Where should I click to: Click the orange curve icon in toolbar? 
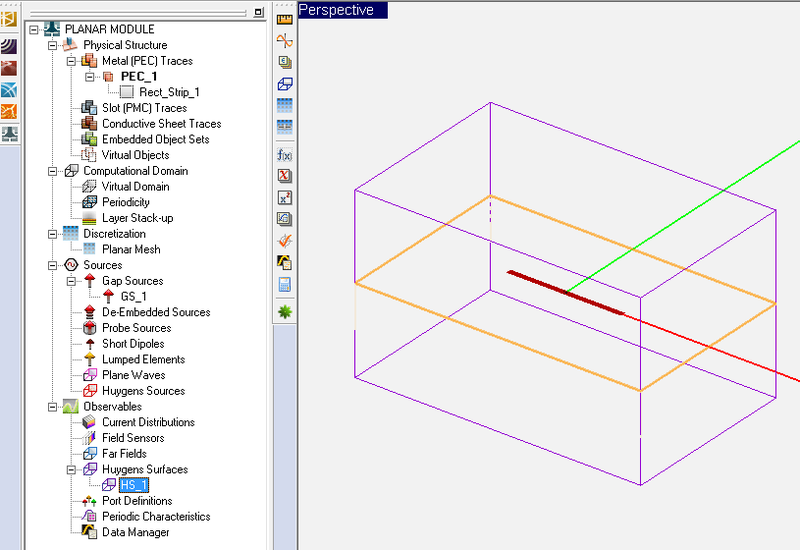pos(284,41)
